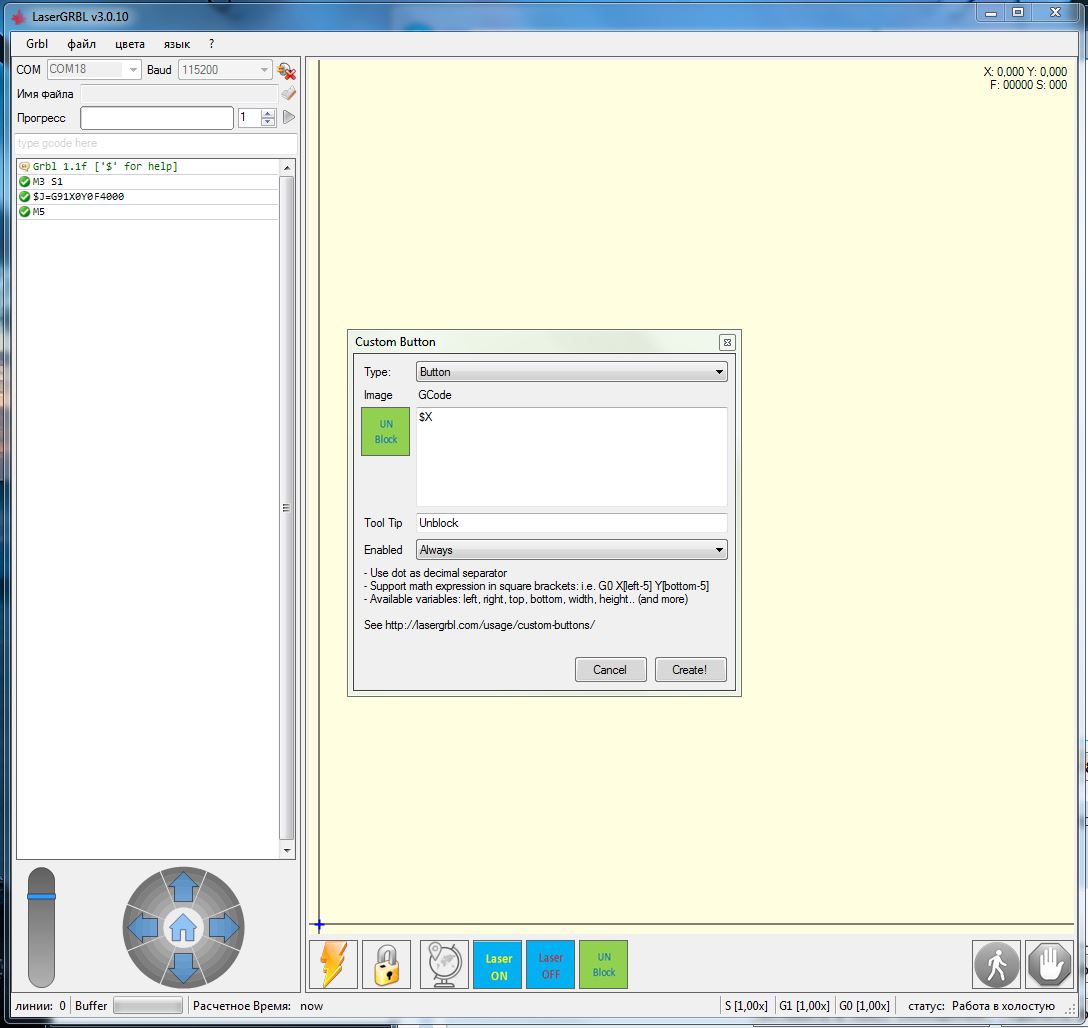
Task: Expand the Enabled dropdown set to Always
Action: point(571,550)
